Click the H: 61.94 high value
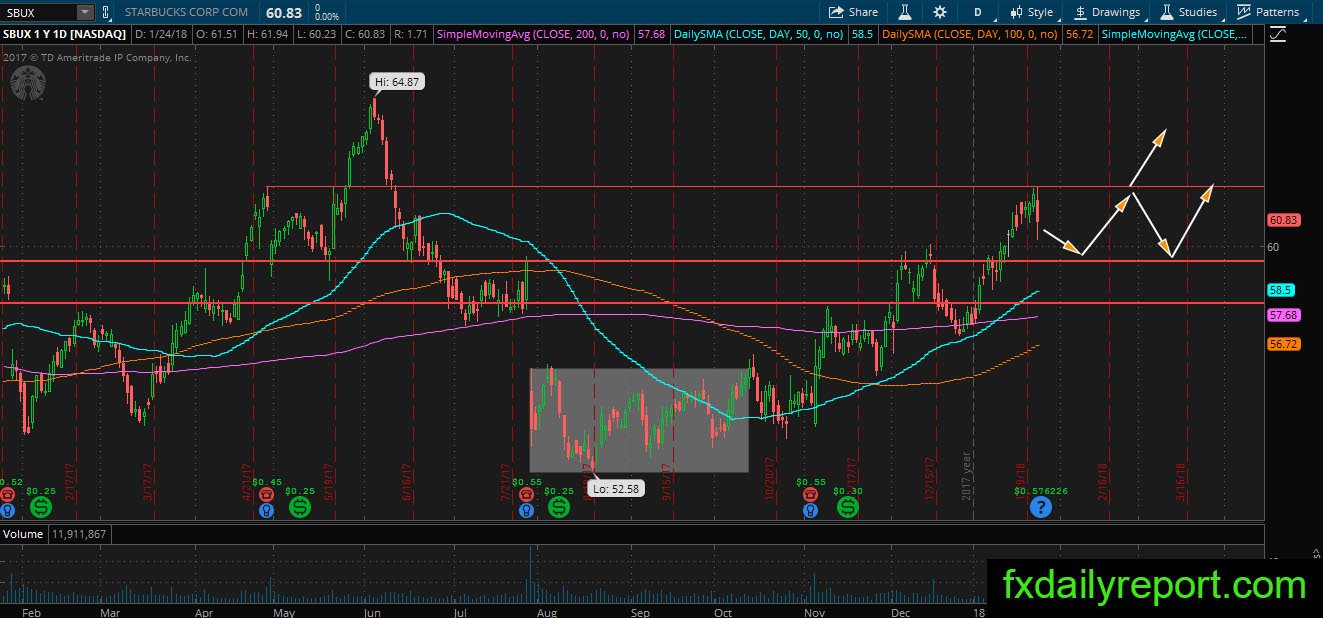The width and height of the screenshot is (1323, 618). (x=266, y=34)
